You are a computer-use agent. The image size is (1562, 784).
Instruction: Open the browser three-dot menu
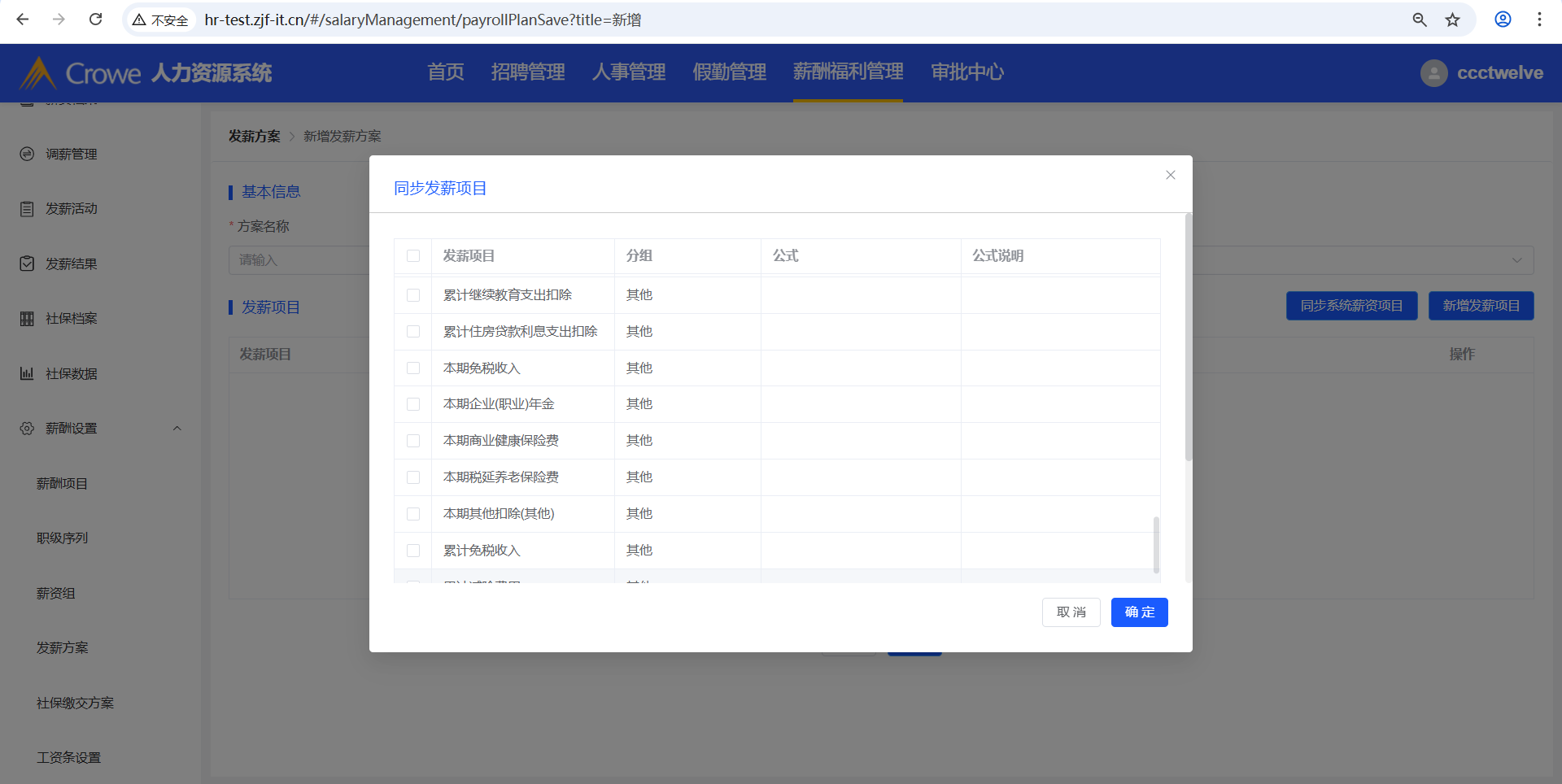tap(1539, 20)
